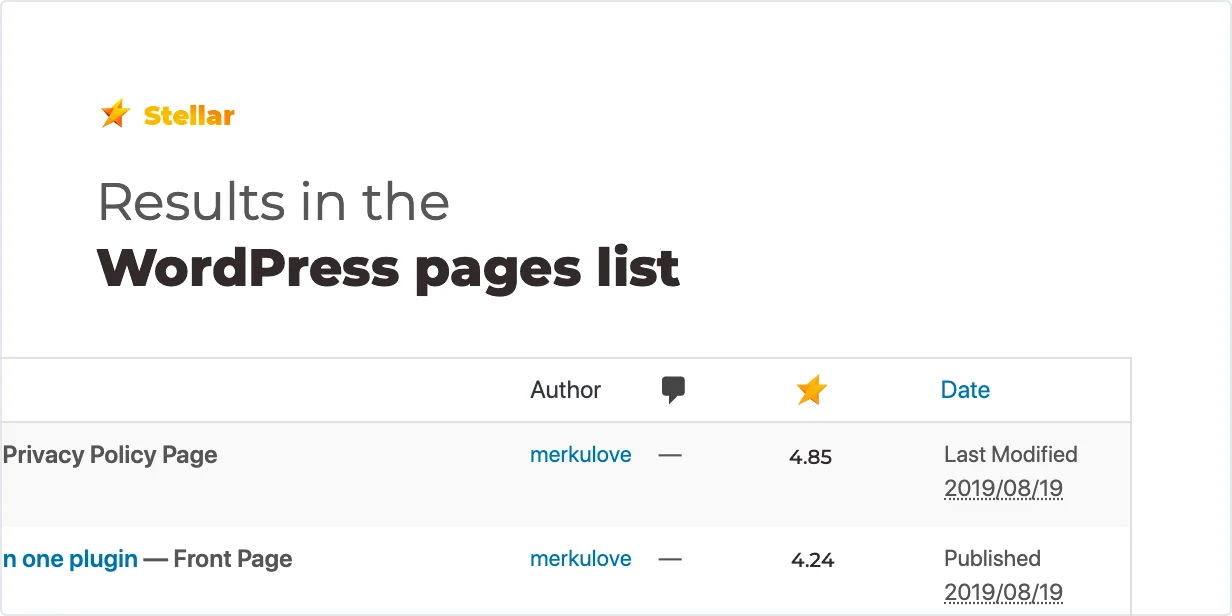The image size is (1232, 616).
Task: Click the comments bubble column icon
Action: point(674,390)
